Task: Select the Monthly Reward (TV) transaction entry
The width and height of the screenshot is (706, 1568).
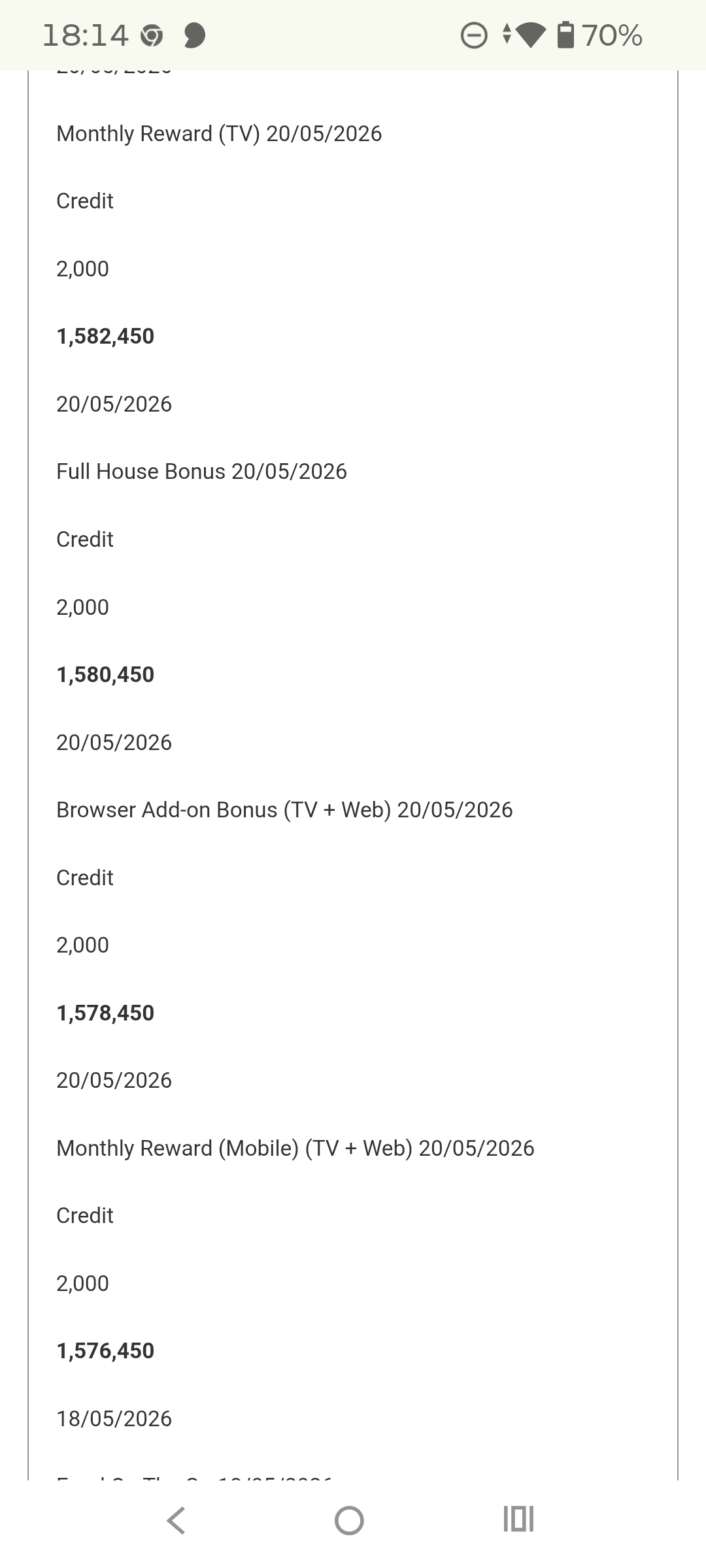Action: coord(219,133)
